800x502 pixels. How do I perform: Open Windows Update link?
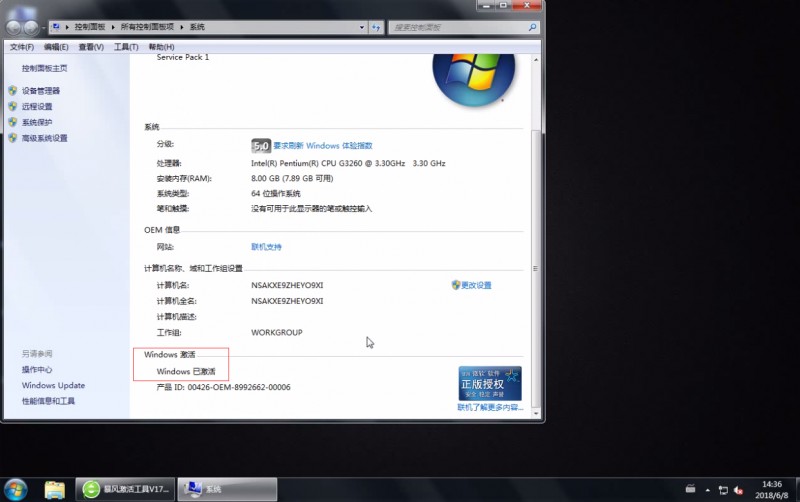[53, 385]
